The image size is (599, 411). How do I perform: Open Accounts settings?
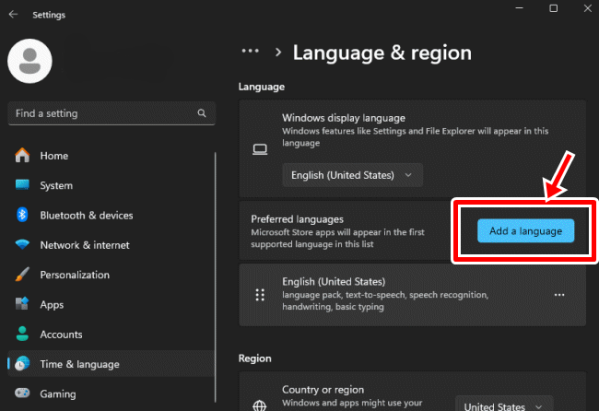click(111, 334)
